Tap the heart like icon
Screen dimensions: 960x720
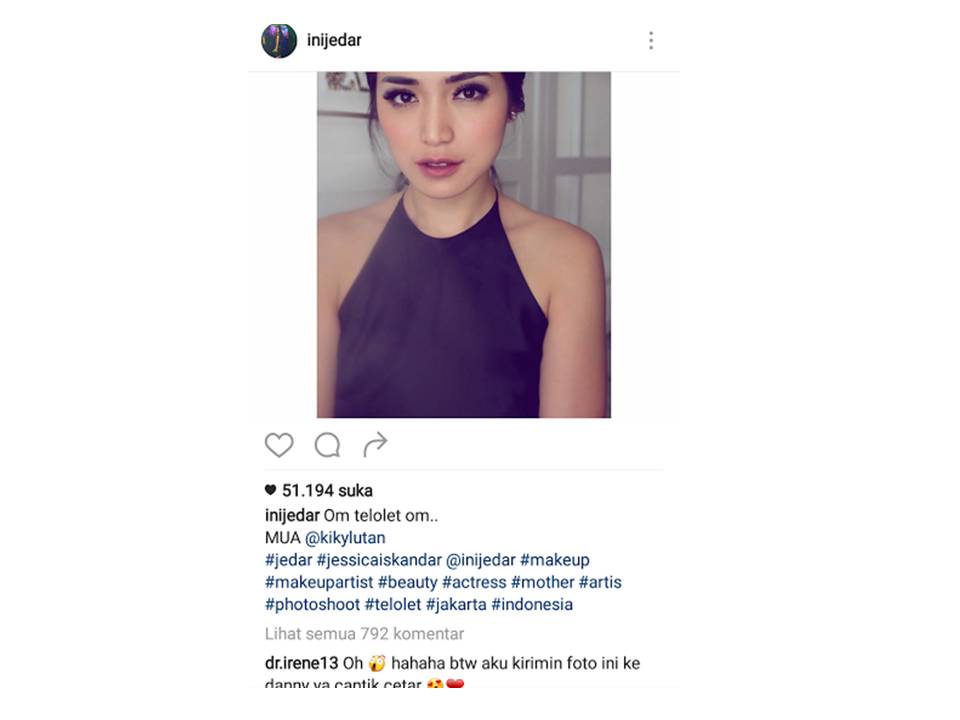[x=279, y=445]
